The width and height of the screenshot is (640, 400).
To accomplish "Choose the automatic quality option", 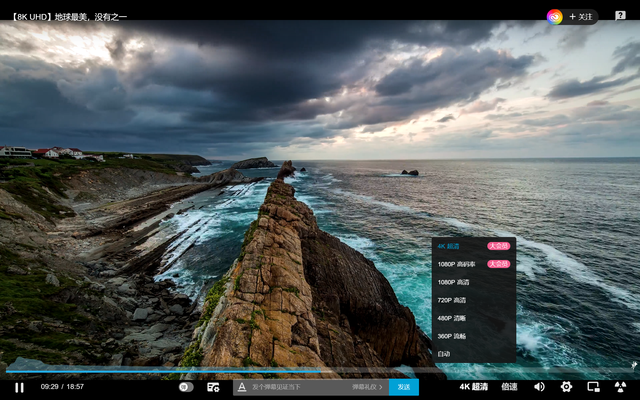I will pyautogui.click(x=444, y=353).
